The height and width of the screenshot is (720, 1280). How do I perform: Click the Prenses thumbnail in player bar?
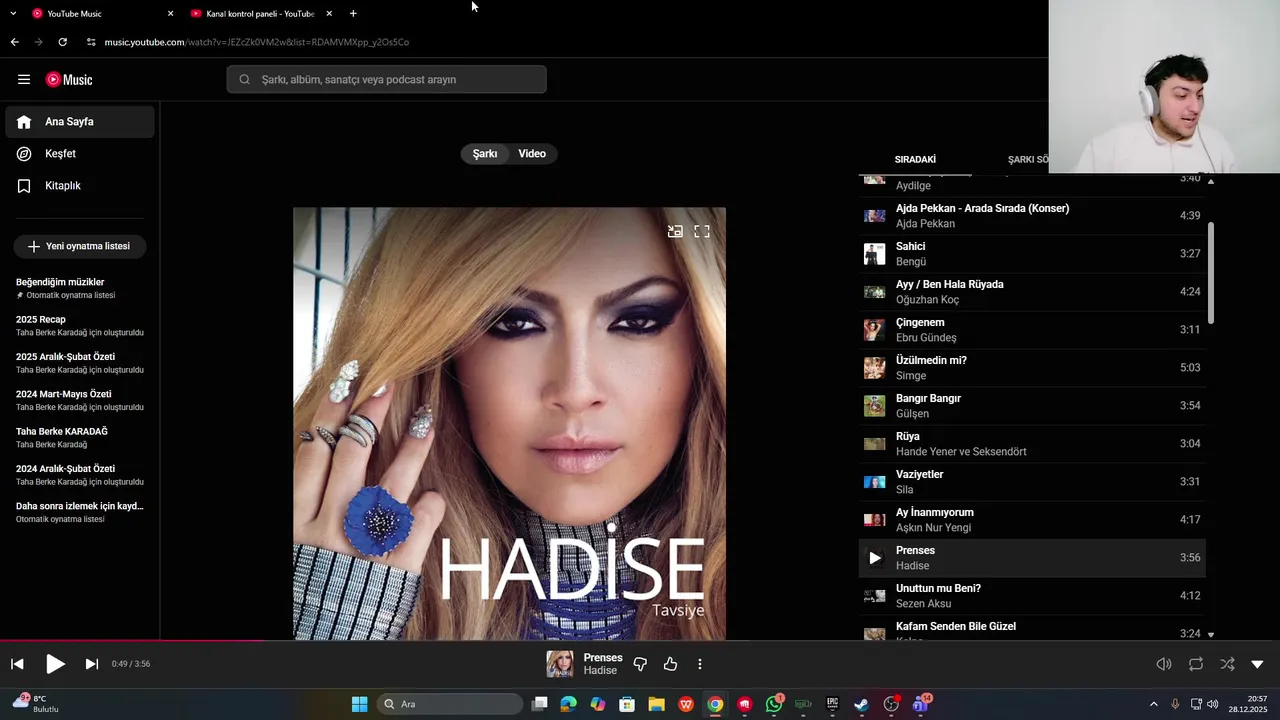pos(560,664)
